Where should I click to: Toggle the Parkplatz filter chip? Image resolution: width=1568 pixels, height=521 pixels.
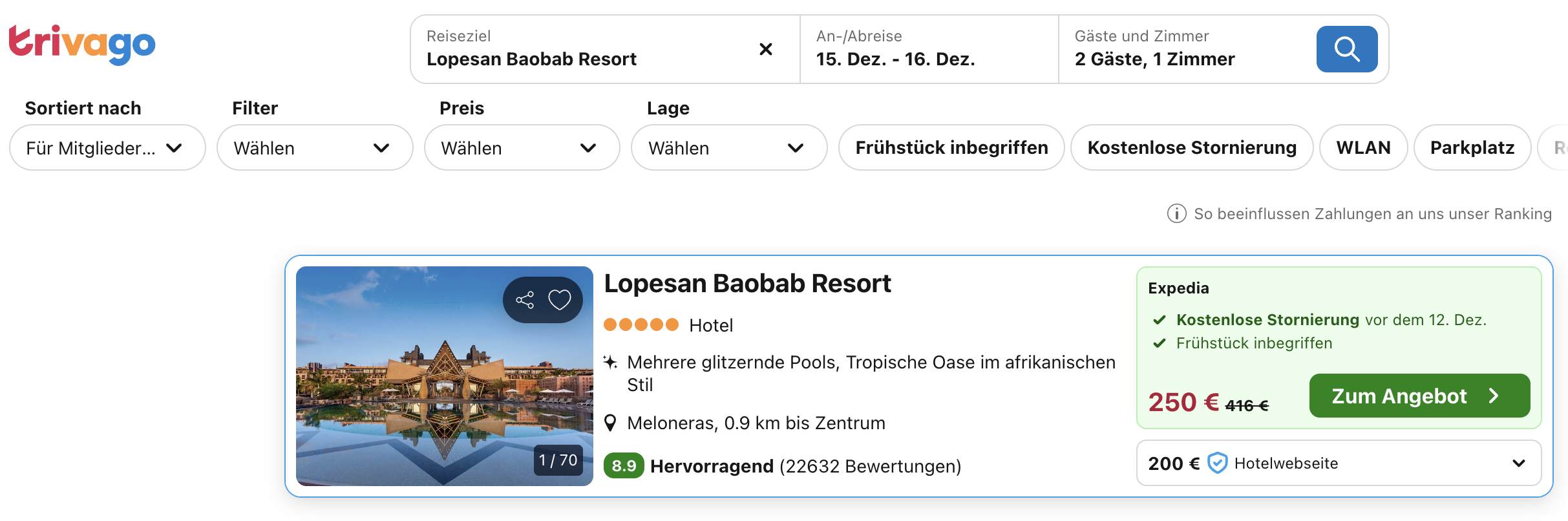(x=1472, y=147)
